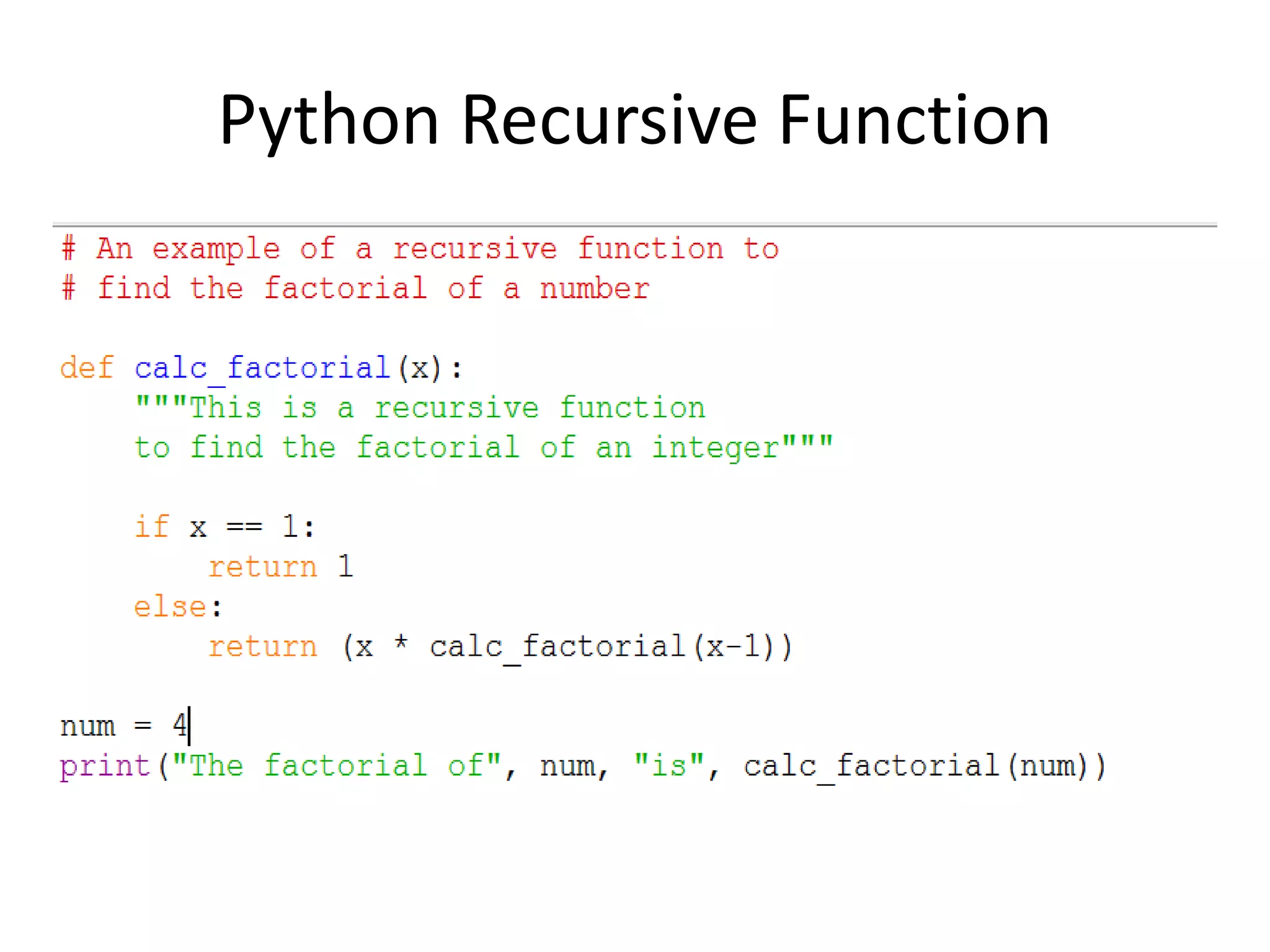Click the 'def calc_factorial(x):' line
The height and width of the screenshot is (952, 1270).
click(x=261, y=369)
